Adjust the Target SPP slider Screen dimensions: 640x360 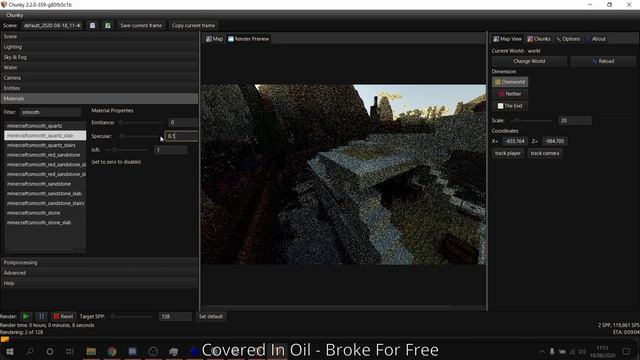(x=131, y=316)
